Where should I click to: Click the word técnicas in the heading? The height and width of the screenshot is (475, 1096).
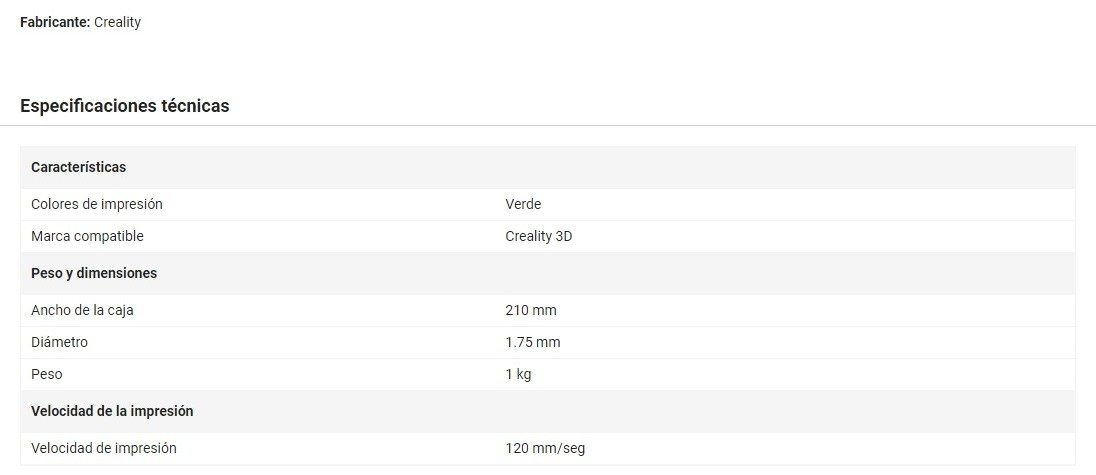(x=195, y=105)
